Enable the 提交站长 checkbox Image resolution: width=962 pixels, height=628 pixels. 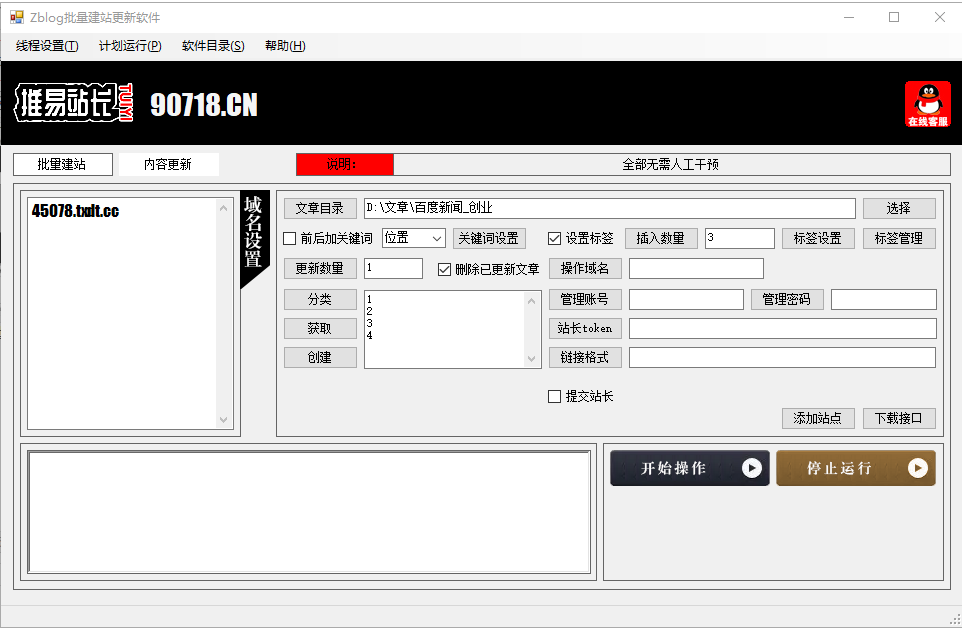(555, 397)
